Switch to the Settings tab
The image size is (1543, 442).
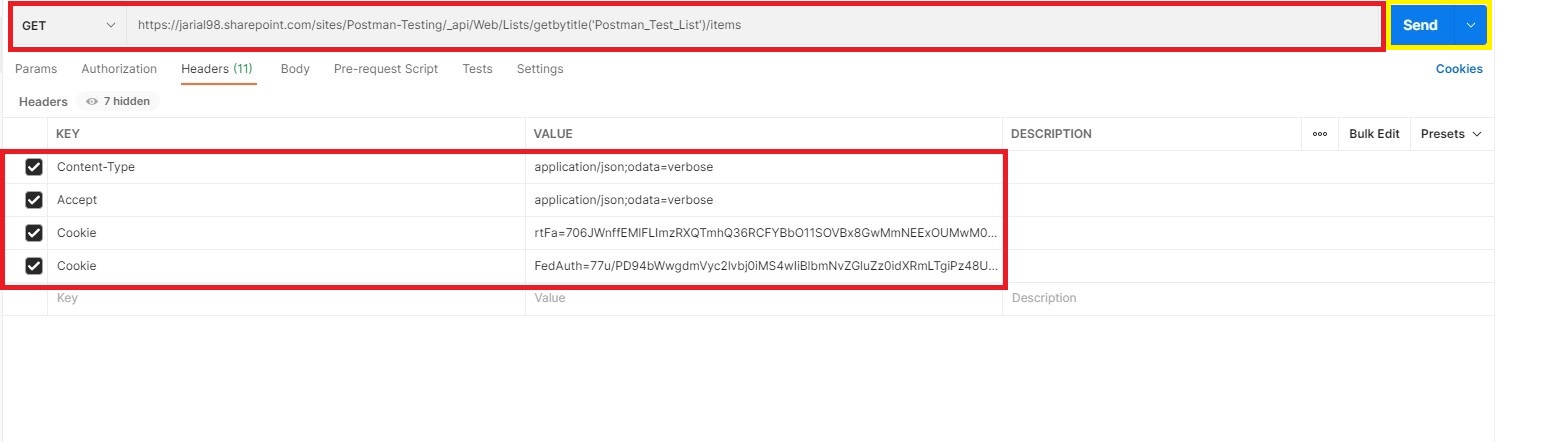pos(540,69)
